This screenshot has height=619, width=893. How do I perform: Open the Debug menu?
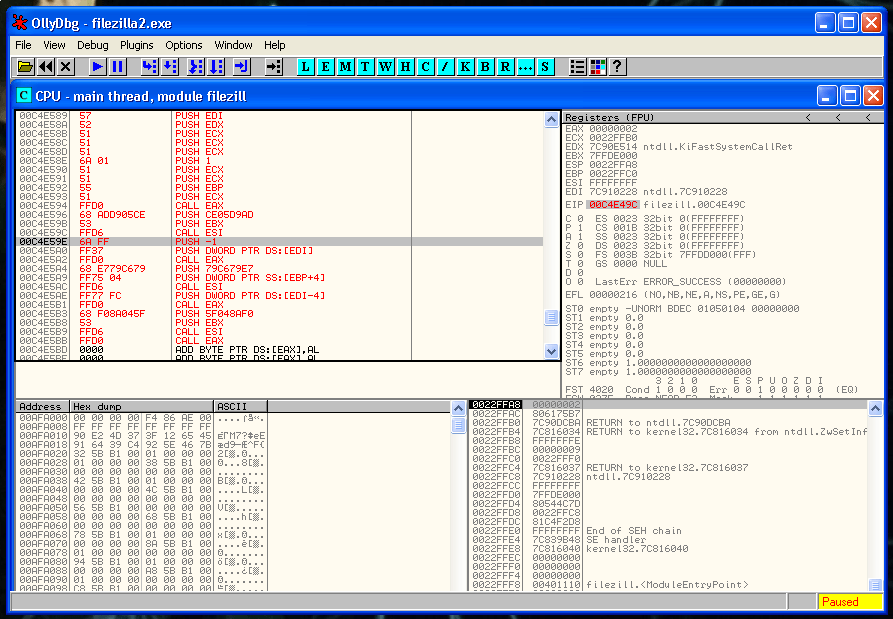coord(92,45)
